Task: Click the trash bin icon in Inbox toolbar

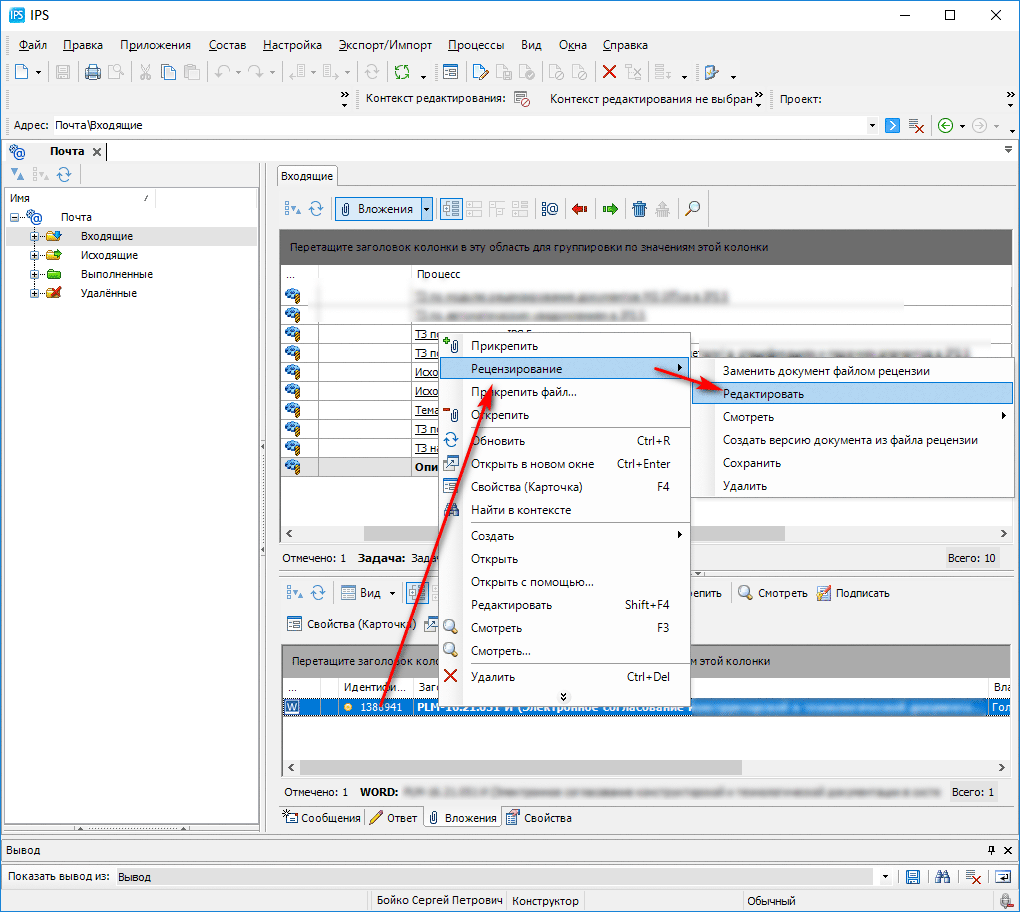Action: click(639, 209)
